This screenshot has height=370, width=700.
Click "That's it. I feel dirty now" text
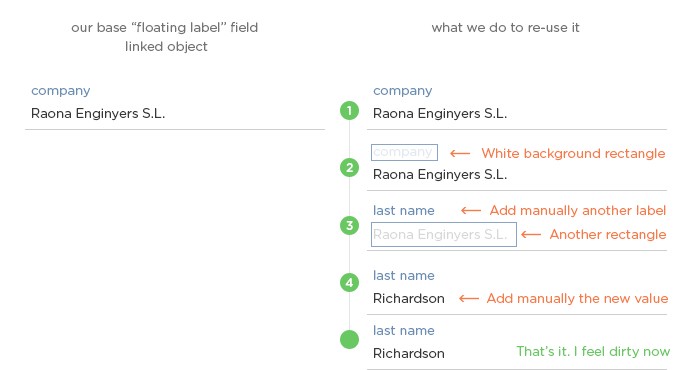click(593, 352)
